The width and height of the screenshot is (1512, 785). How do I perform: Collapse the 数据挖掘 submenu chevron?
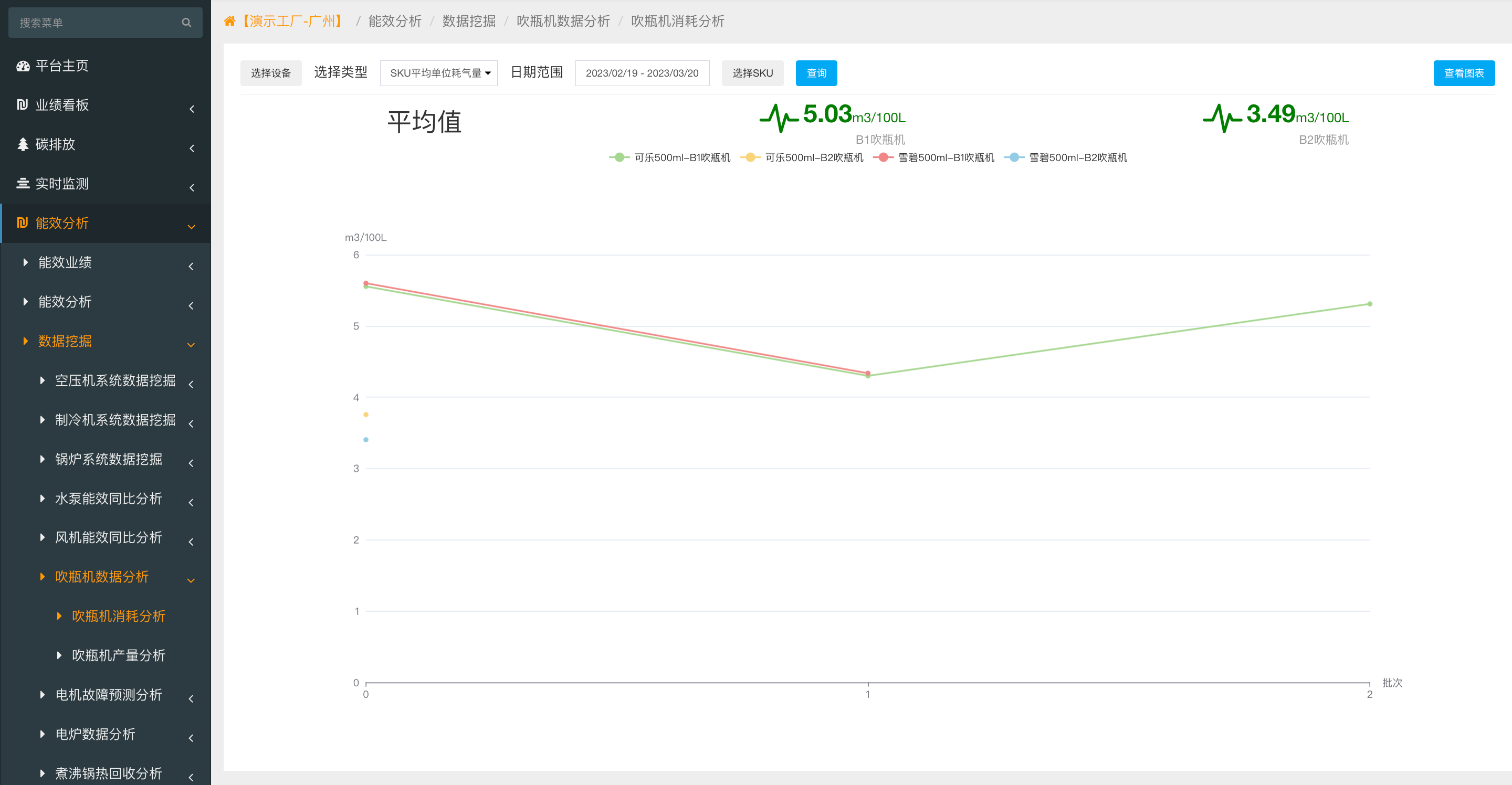coord(191,344)
